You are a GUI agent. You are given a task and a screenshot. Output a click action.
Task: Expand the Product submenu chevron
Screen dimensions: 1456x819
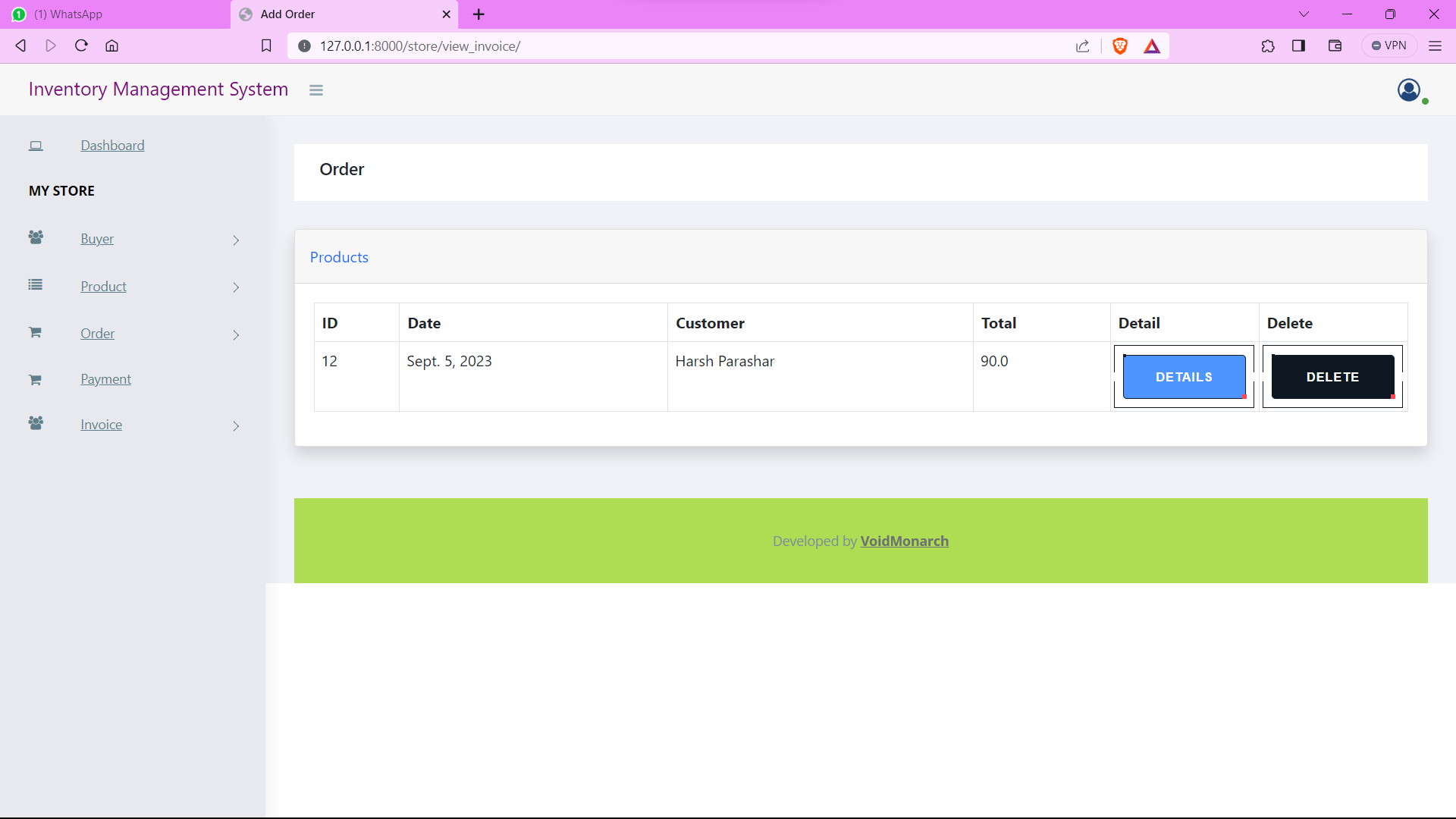(x=236, y=287)
